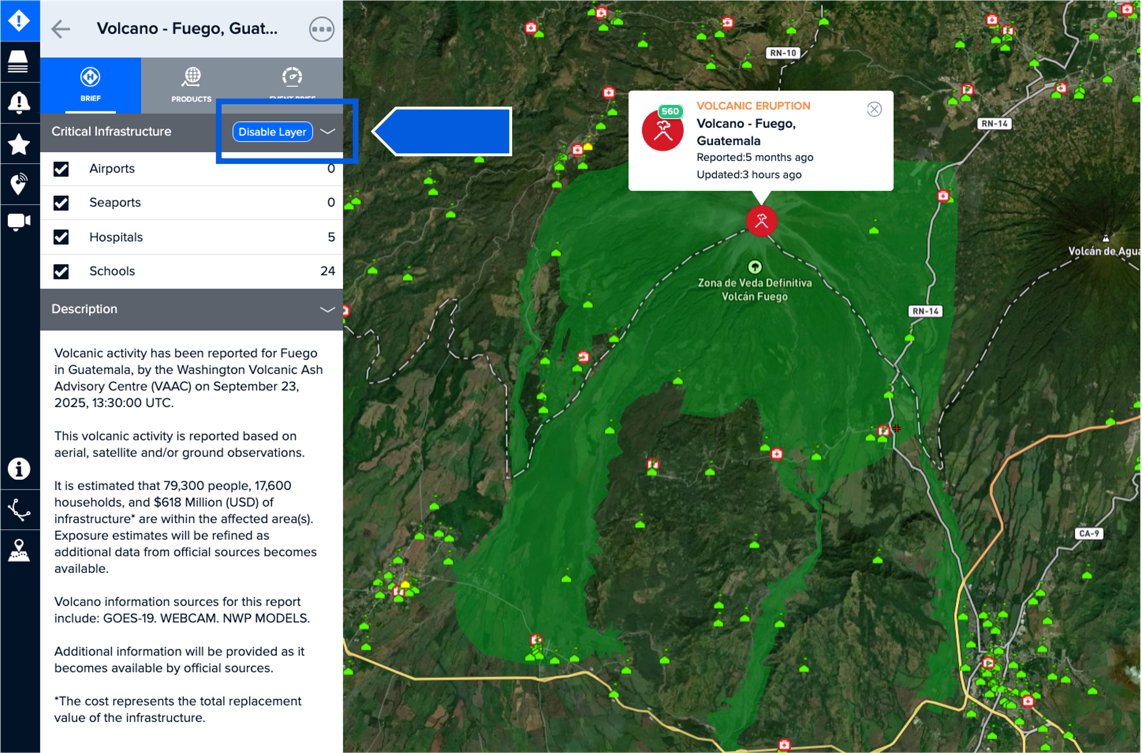
Task: Click the Volcano information sources paragraph
Action: (x=182, y=610)
